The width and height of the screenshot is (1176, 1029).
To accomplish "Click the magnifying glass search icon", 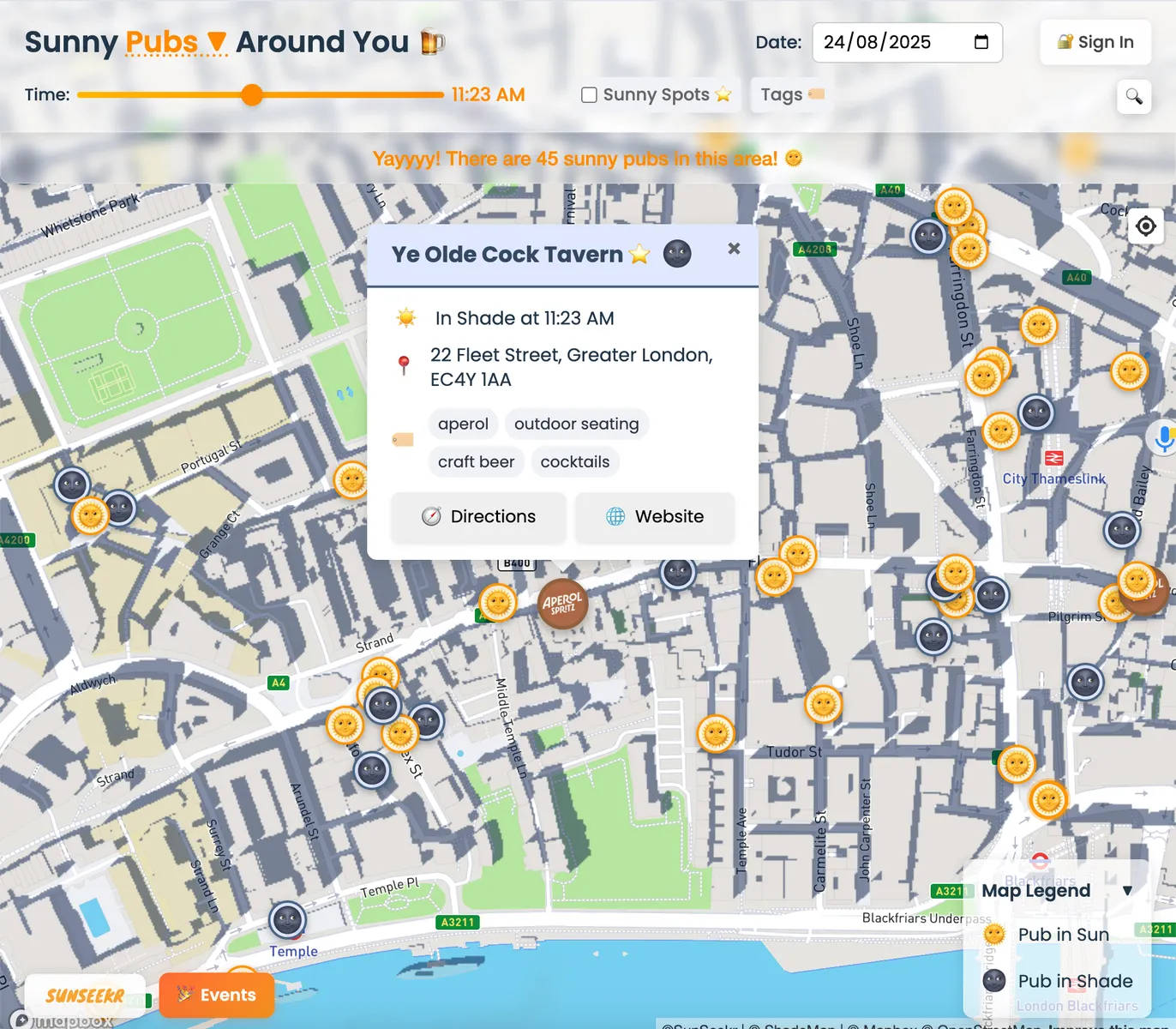I will (1133, 96).
